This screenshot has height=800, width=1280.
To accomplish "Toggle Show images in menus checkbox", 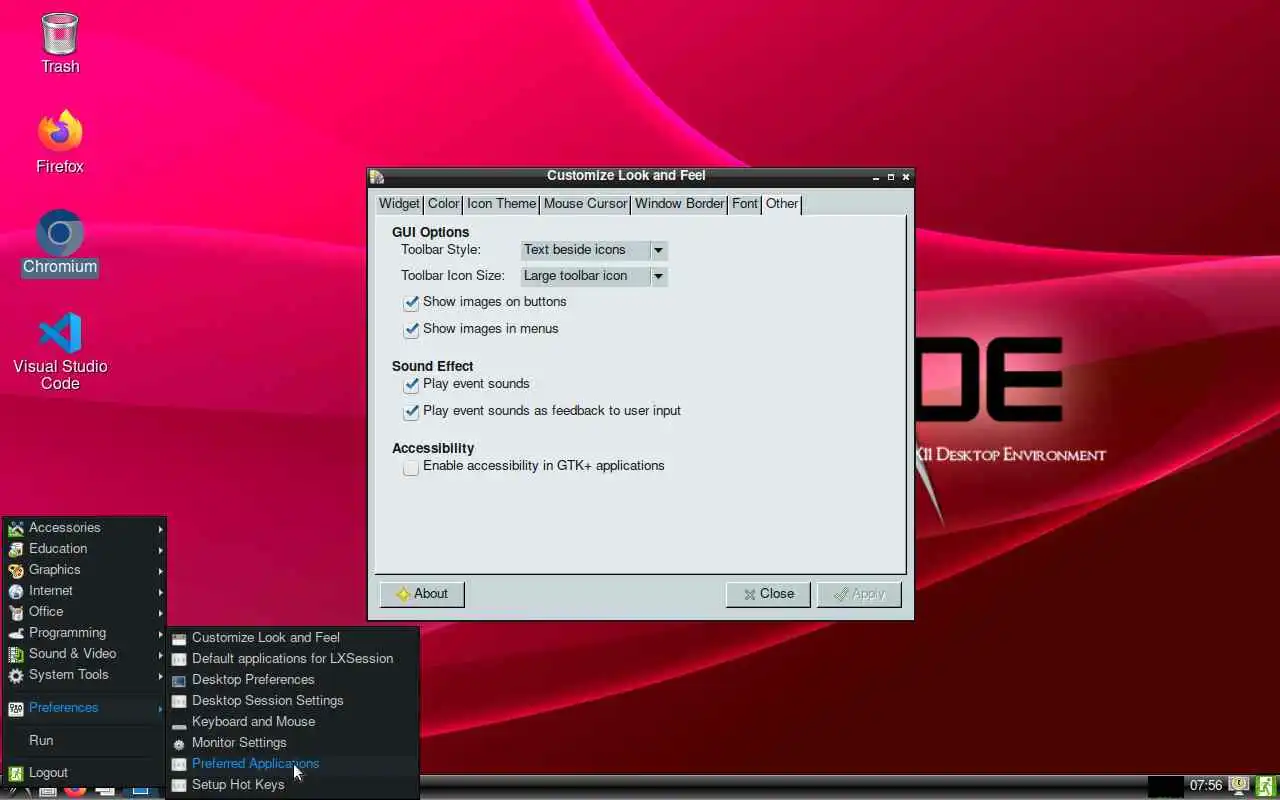I will pos(411,330).
